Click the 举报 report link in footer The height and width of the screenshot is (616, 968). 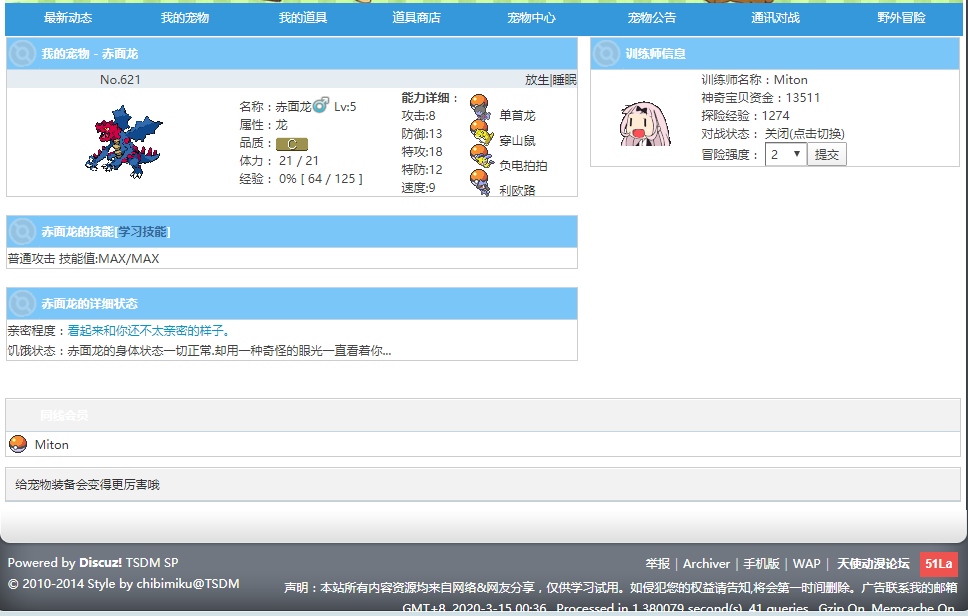pos(657,564)
